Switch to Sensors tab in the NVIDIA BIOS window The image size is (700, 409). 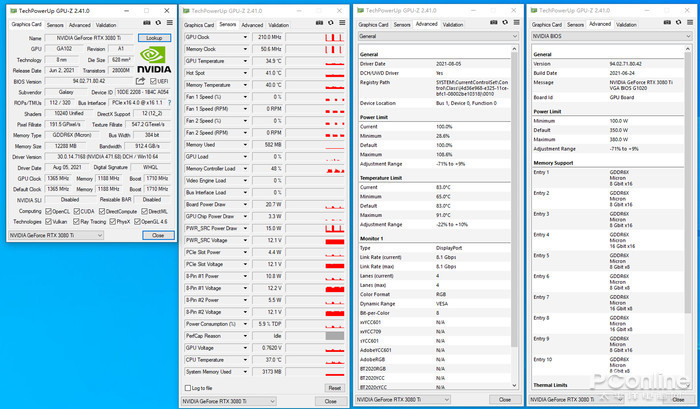click(575, 25)
